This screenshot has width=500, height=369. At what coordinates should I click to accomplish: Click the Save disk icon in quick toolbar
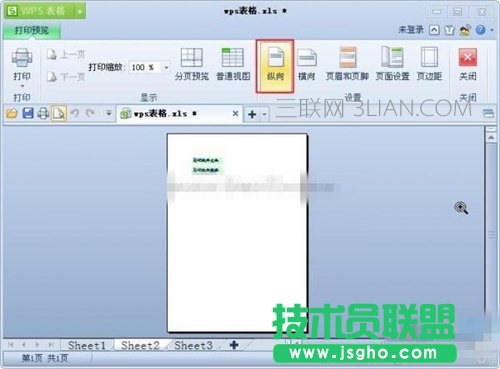click(28, 114)
